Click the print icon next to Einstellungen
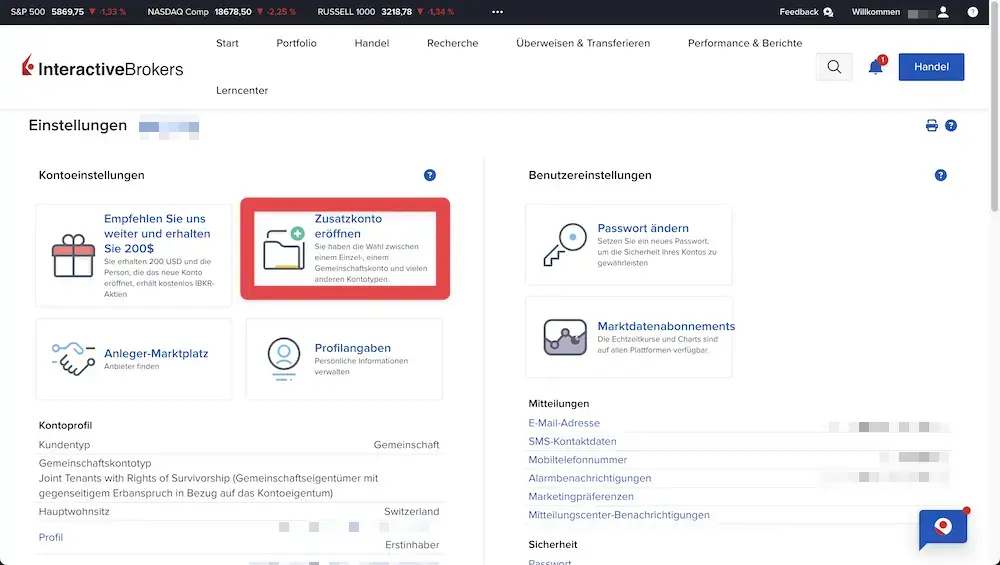Screen dimensions: 1000x565 pyautogui.click(x=932, y=126)
